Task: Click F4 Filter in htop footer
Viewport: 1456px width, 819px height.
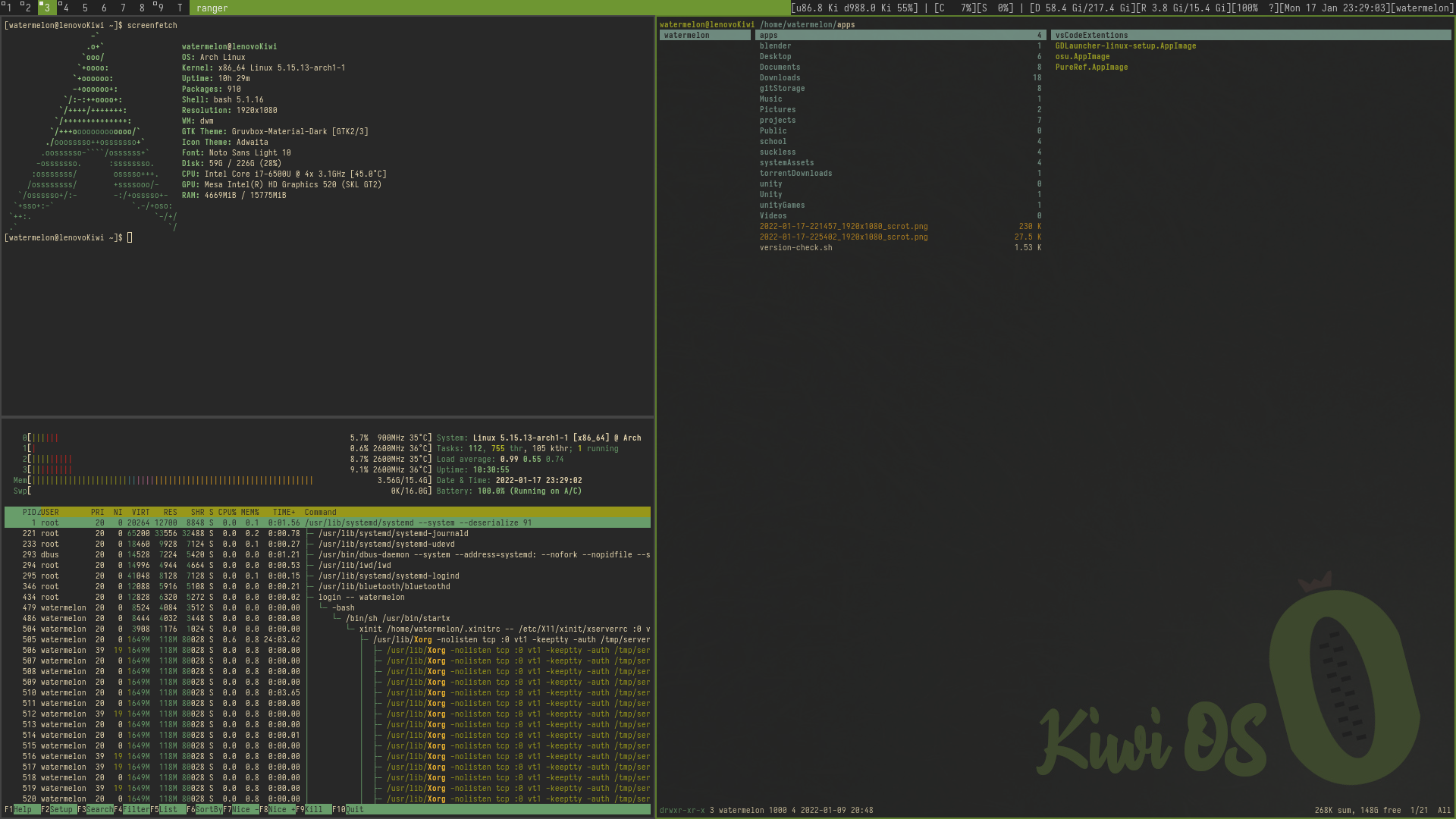Action: pos(132,810)
